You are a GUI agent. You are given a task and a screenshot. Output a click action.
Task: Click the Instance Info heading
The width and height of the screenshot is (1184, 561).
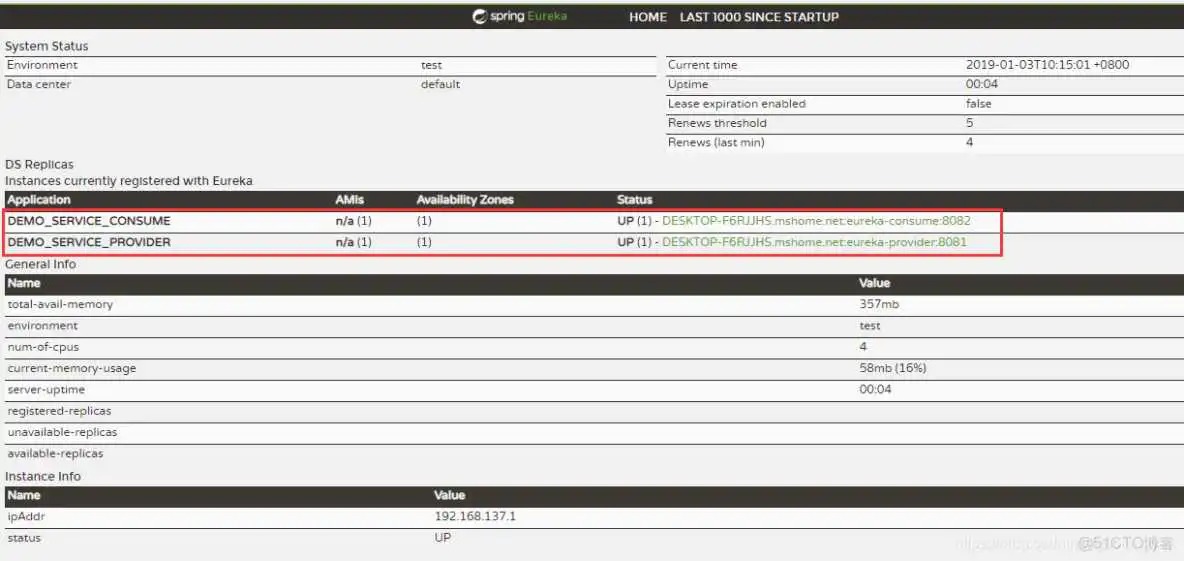[43, 476]
